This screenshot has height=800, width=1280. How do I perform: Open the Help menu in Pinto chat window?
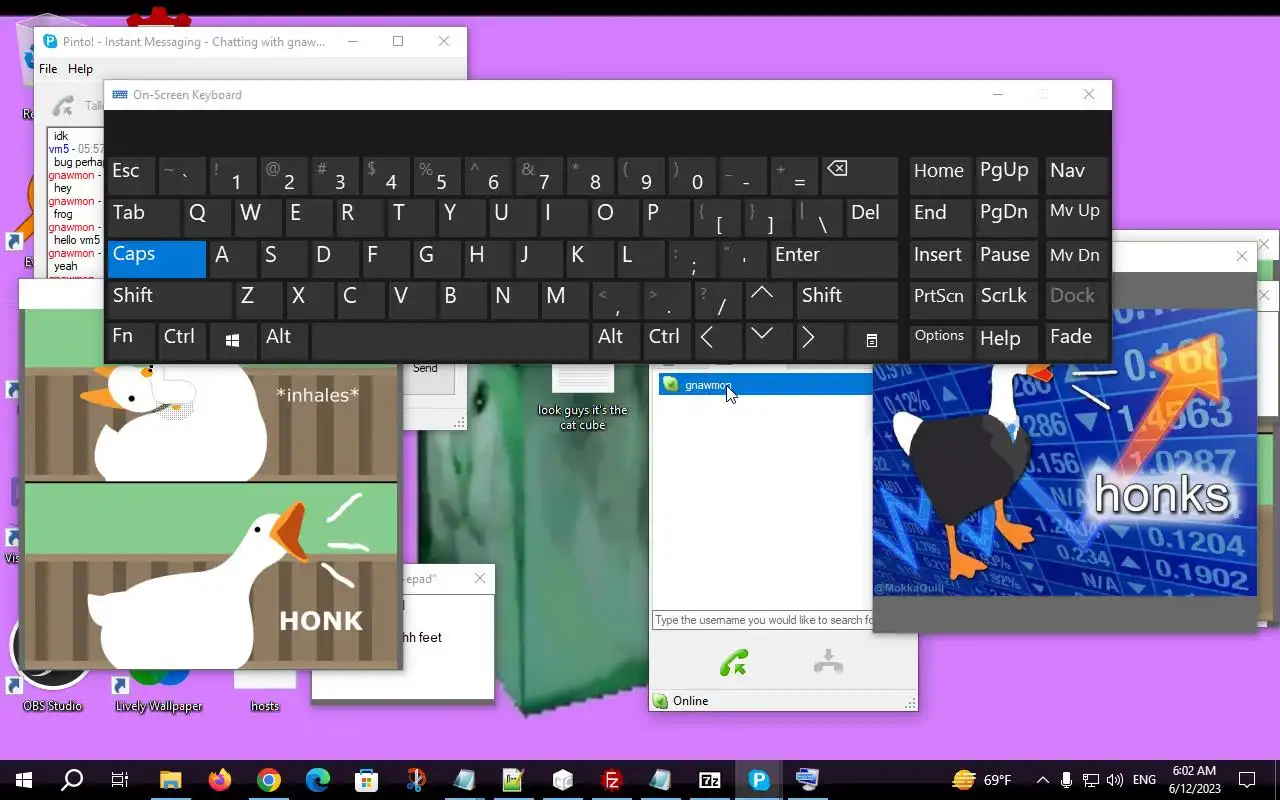tap(80, 69)
